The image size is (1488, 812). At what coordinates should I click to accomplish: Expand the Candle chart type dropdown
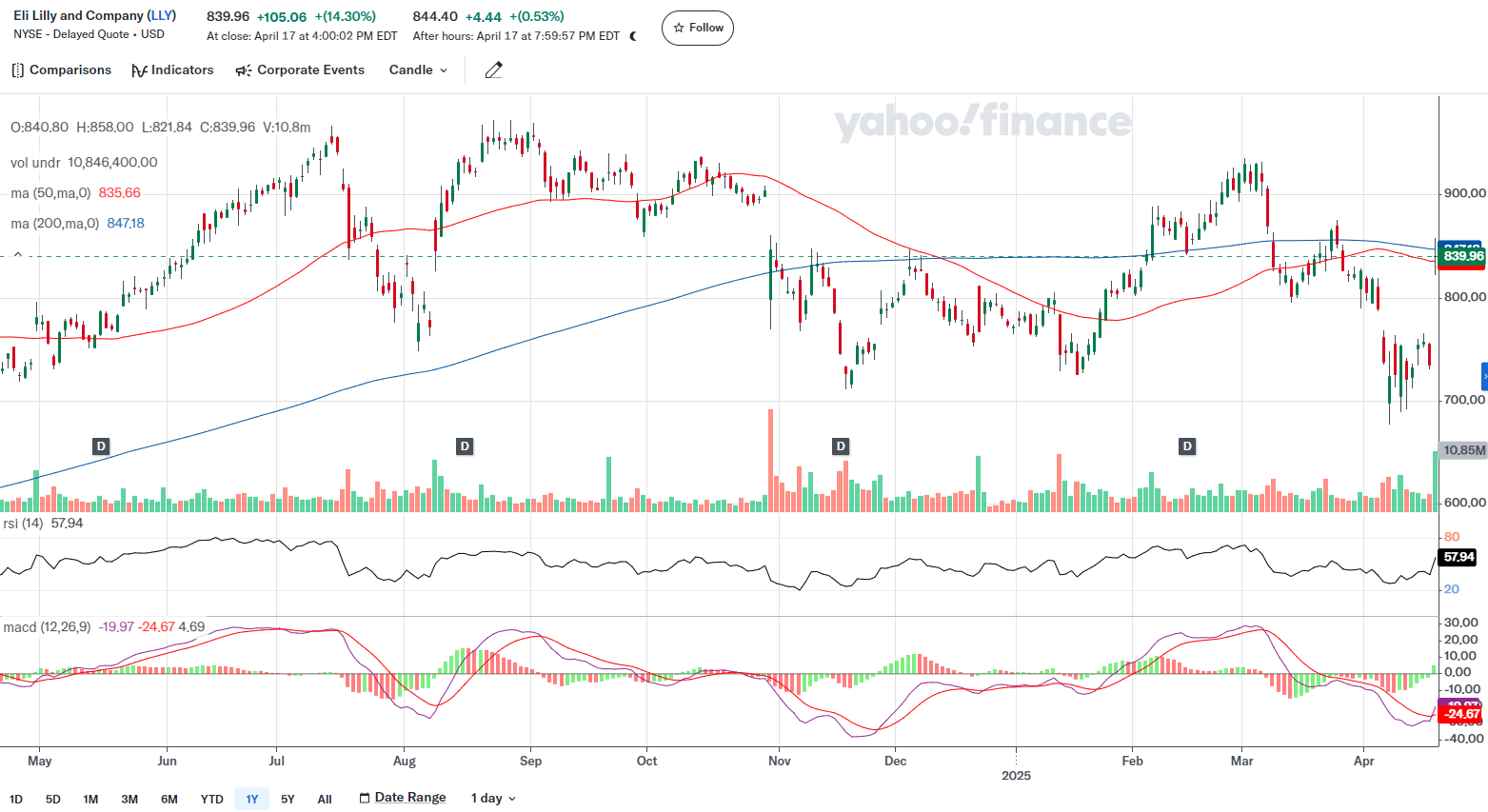(x=418, y=70)
